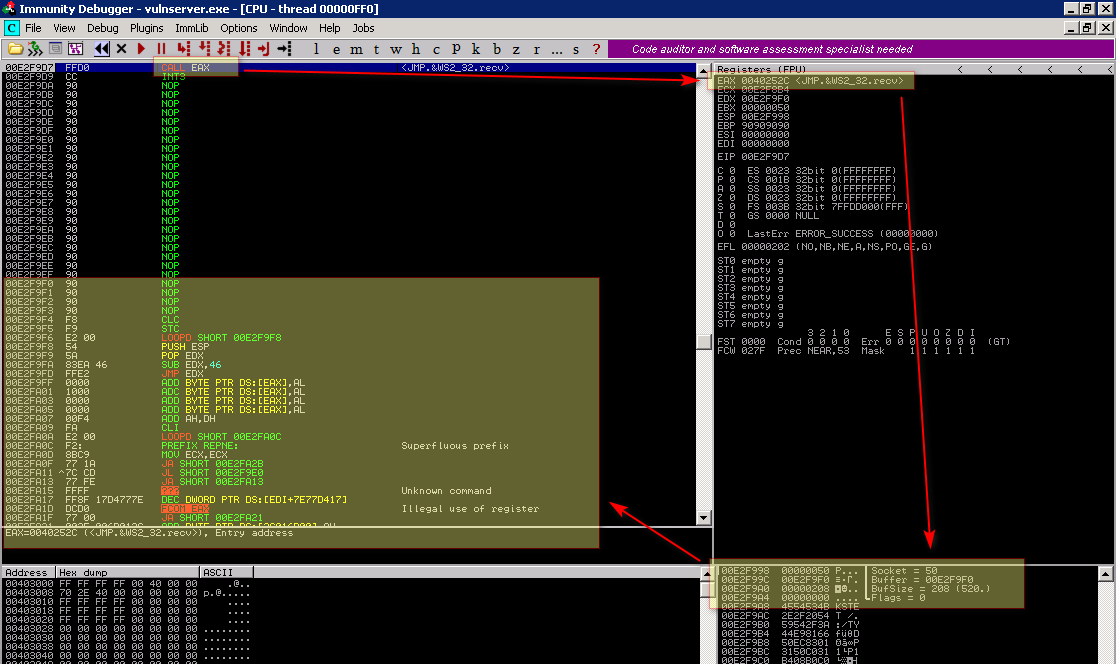The height and width of the screenshot is (664, 1116).
Task: Show Memory map with 'm' button
Action: 356,48
